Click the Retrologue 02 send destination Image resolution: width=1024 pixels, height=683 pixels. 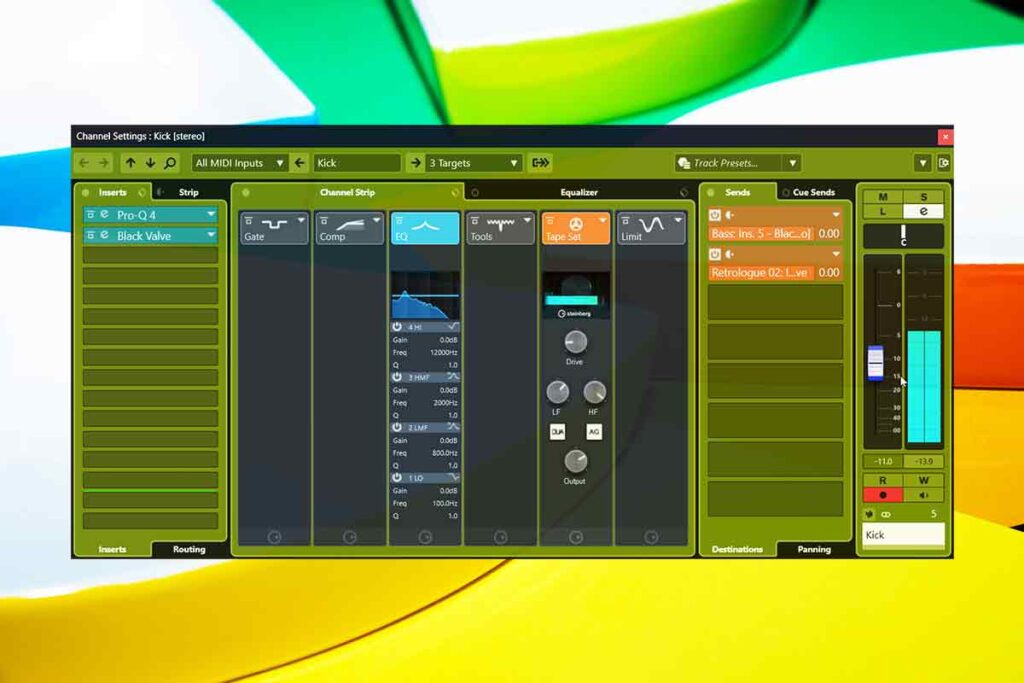(x=761, y=272)
